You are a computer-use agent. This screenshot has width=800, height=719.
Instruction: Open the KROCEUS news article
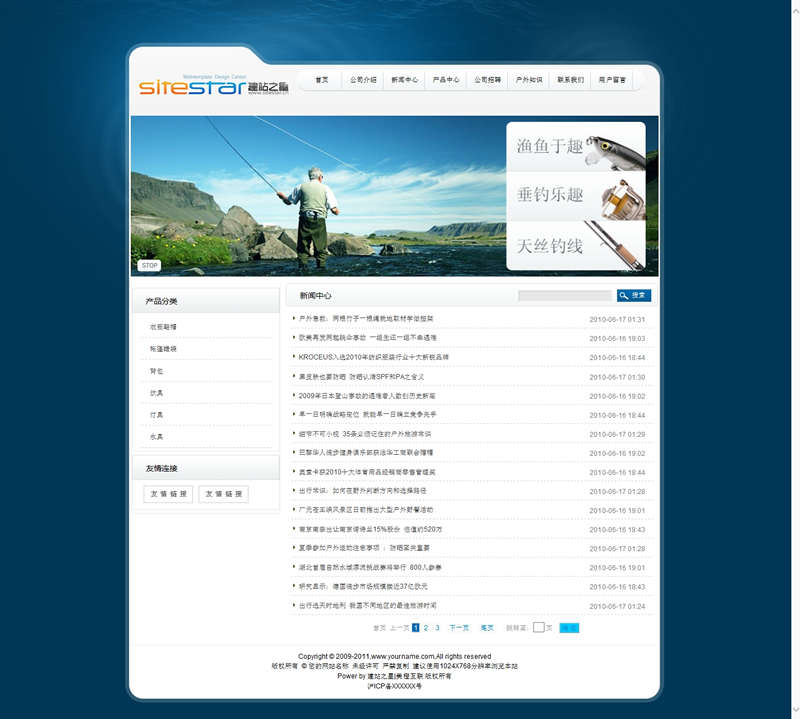pyautogui.click(x=374, y=357)
